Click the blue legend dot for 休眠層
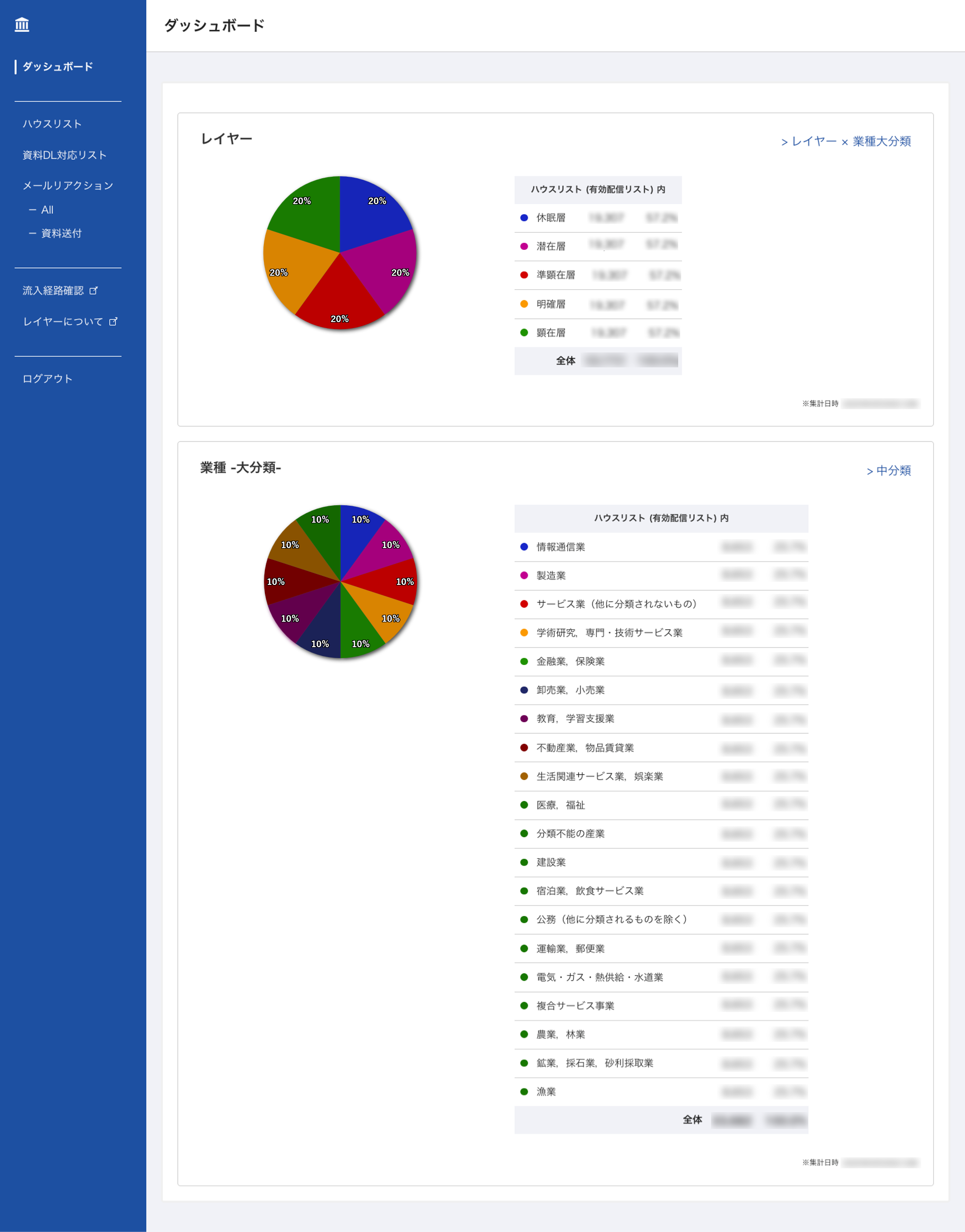 pos(524,218)
